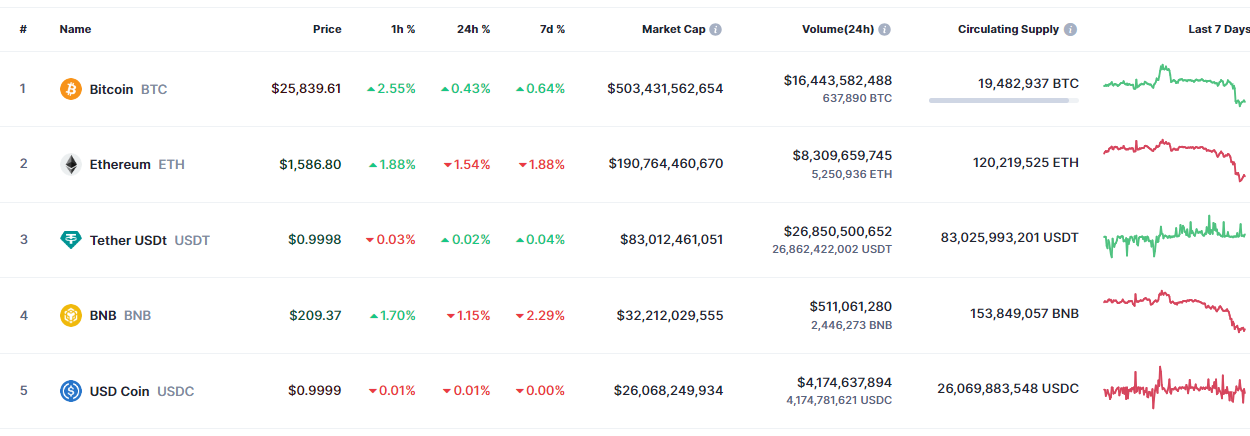Open the Ethereum name link
This screenshot has width=1250, height=436.
pos(120,164)
